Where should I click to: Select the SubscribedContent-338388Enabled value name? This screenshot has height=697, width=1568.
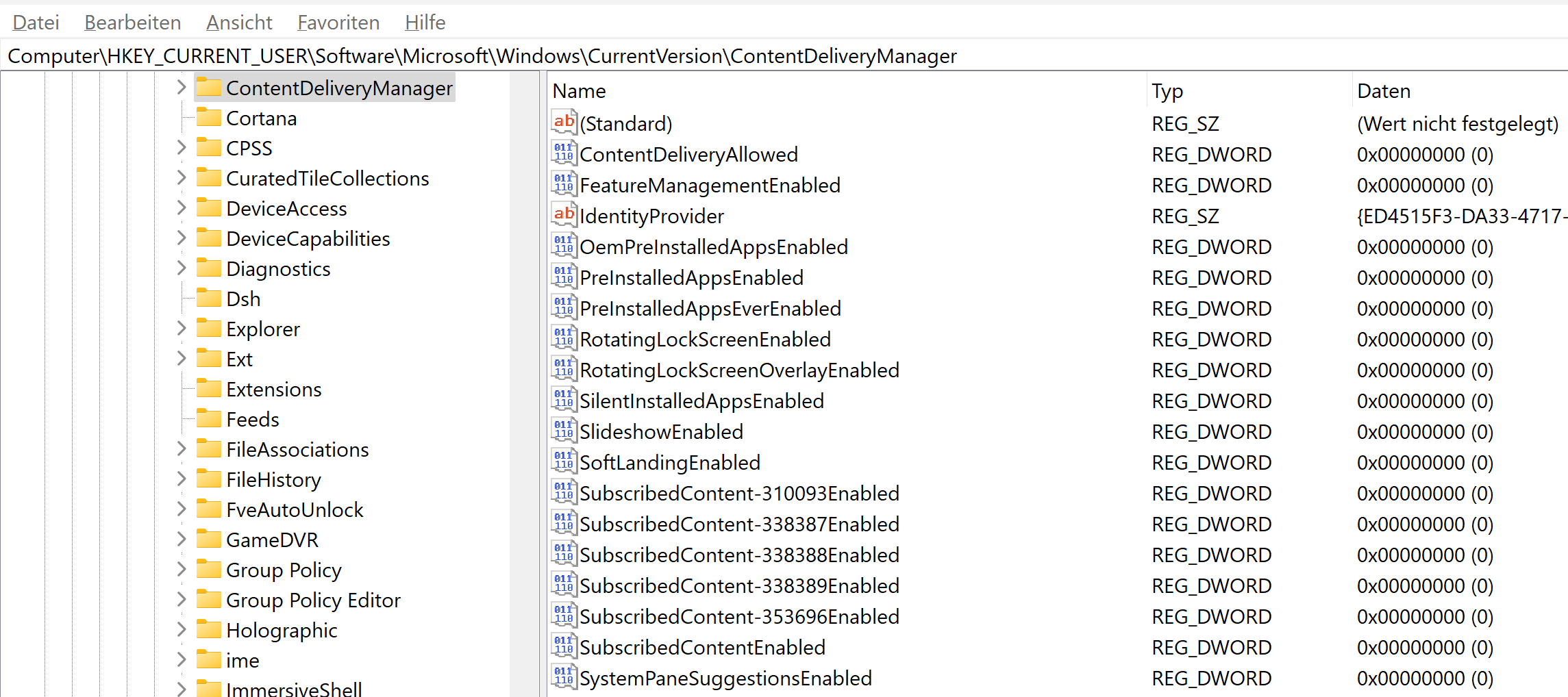(x=739, y=555)
